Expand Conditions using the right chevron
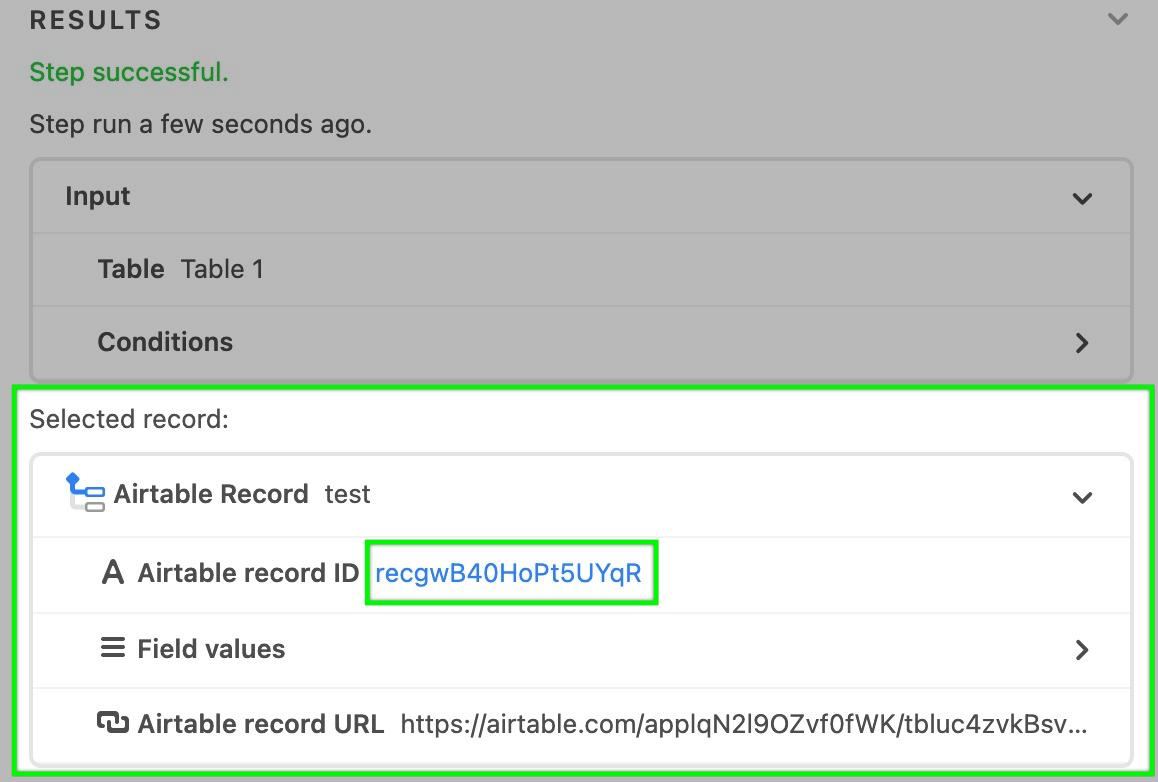Image resolution: width=1158 pixels, height=782 pixels. pos(1082,343)
